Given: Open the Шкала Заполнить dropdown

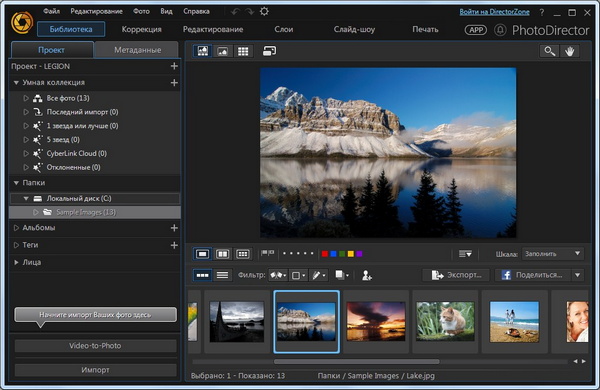Looking at the screenshot, I should [x=553, y=254].
